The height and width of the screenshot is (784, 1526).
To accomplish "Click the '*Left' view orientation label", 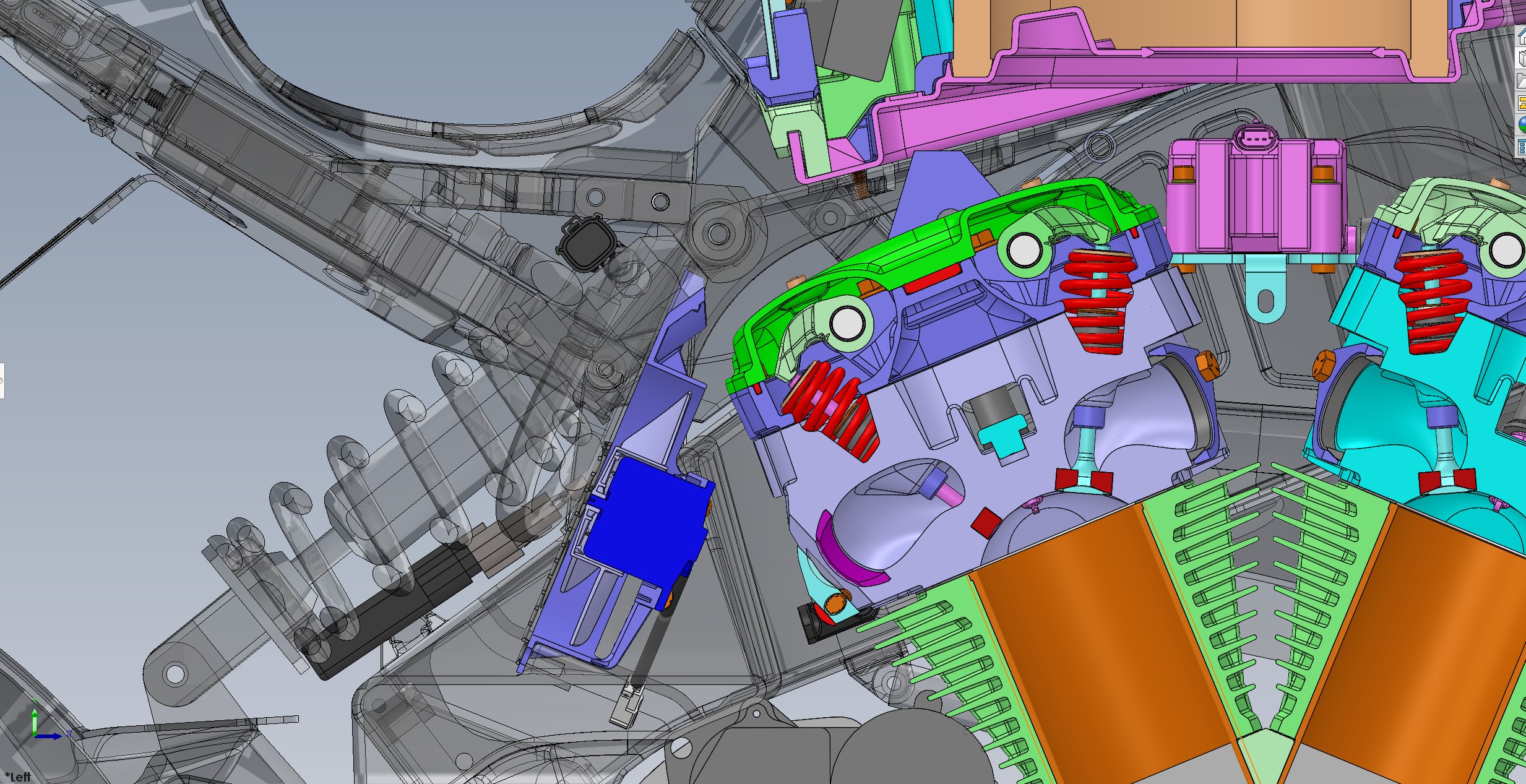I will (17, 777).
